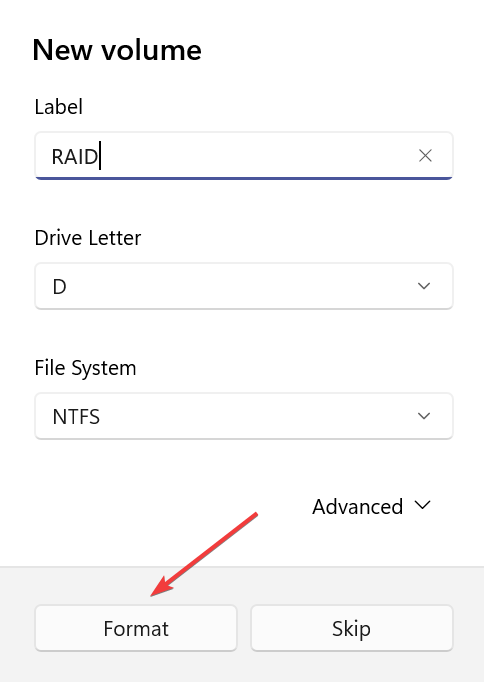Click the selected "NTFS" file system value
This screenshot has height=682, width=484.
76,417
